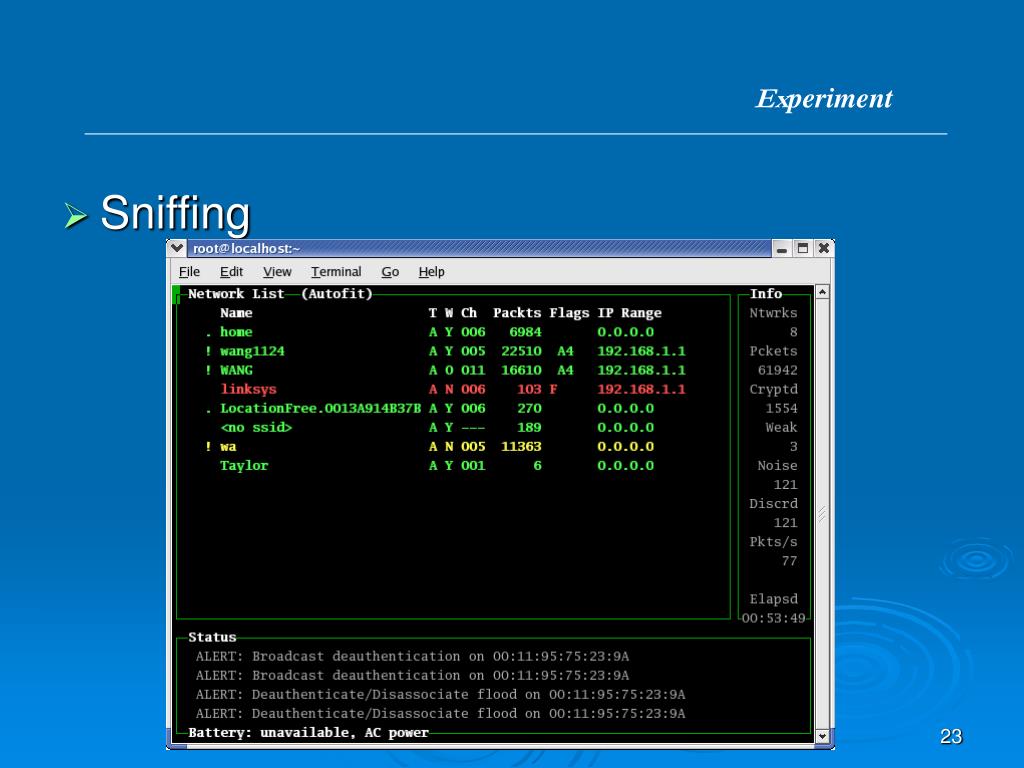Click the Pkts/s value 77
Image resolution: width=1024 pixels, height=768 pixels.
(789, 561)
